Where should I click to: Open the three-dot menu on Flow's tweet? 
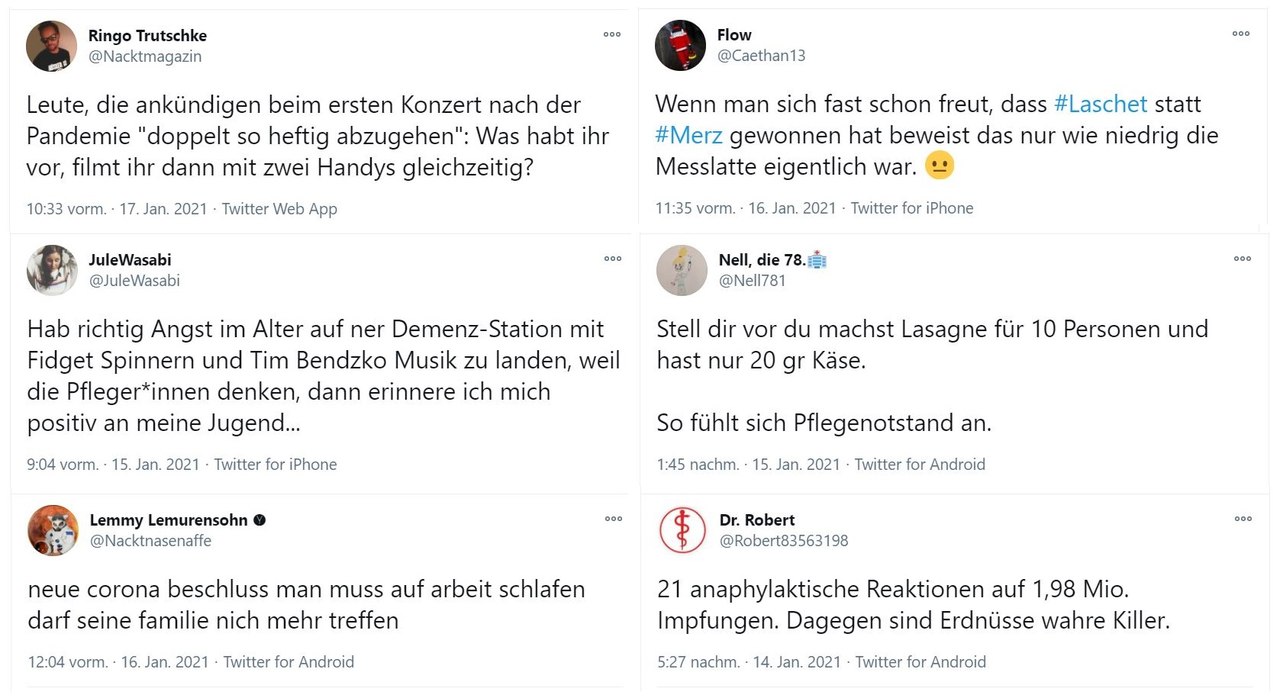click(1241, 34)
